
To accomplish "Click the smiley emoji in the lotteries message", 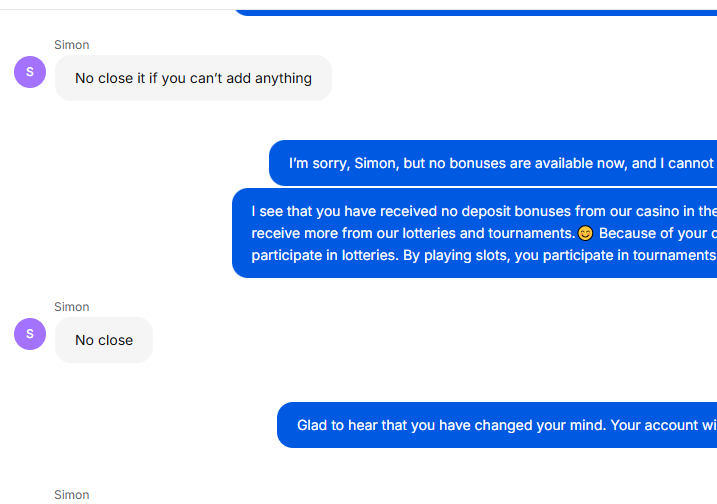I will click(x=586, y=234).
